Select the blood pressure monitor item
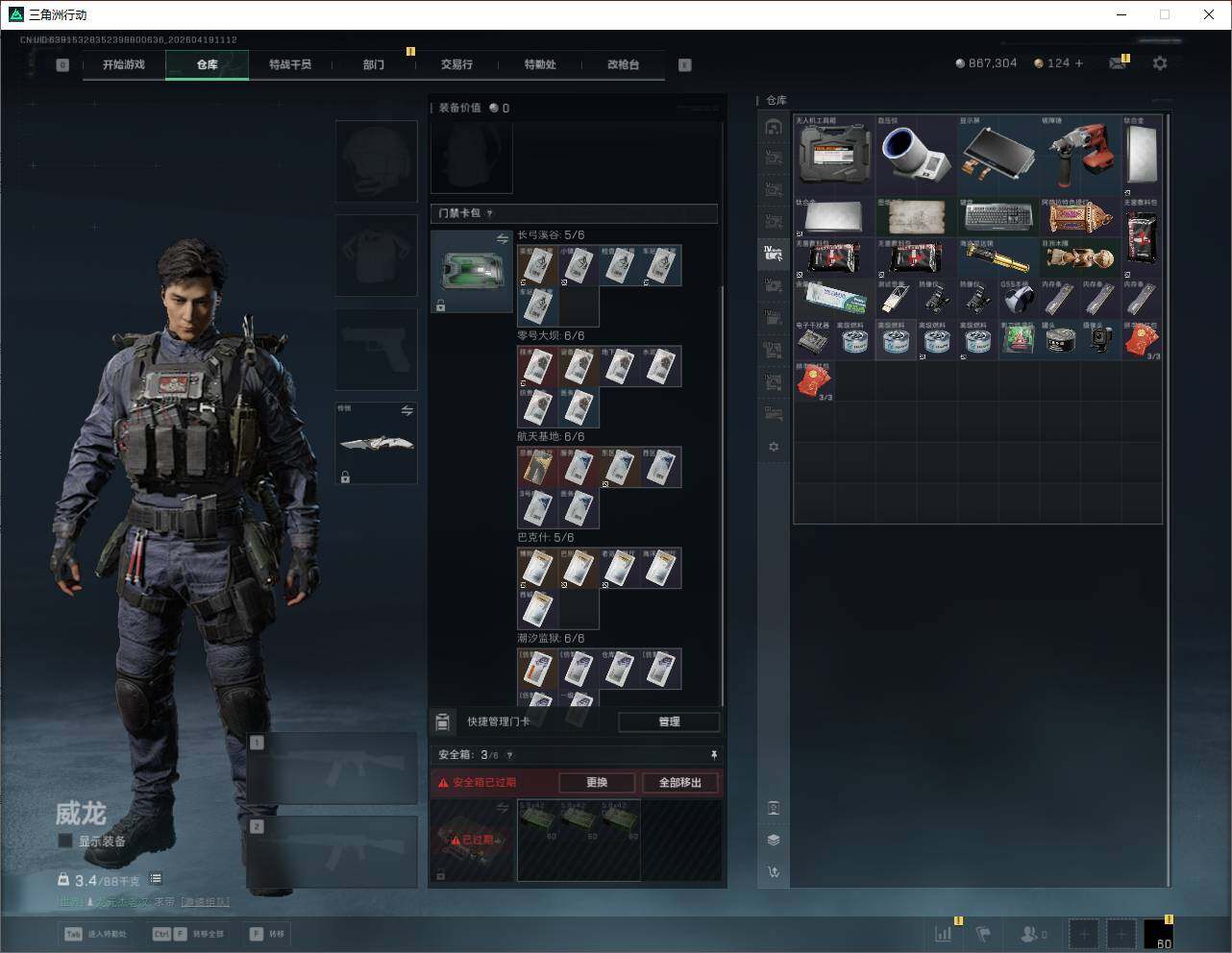 click(916, 156)
